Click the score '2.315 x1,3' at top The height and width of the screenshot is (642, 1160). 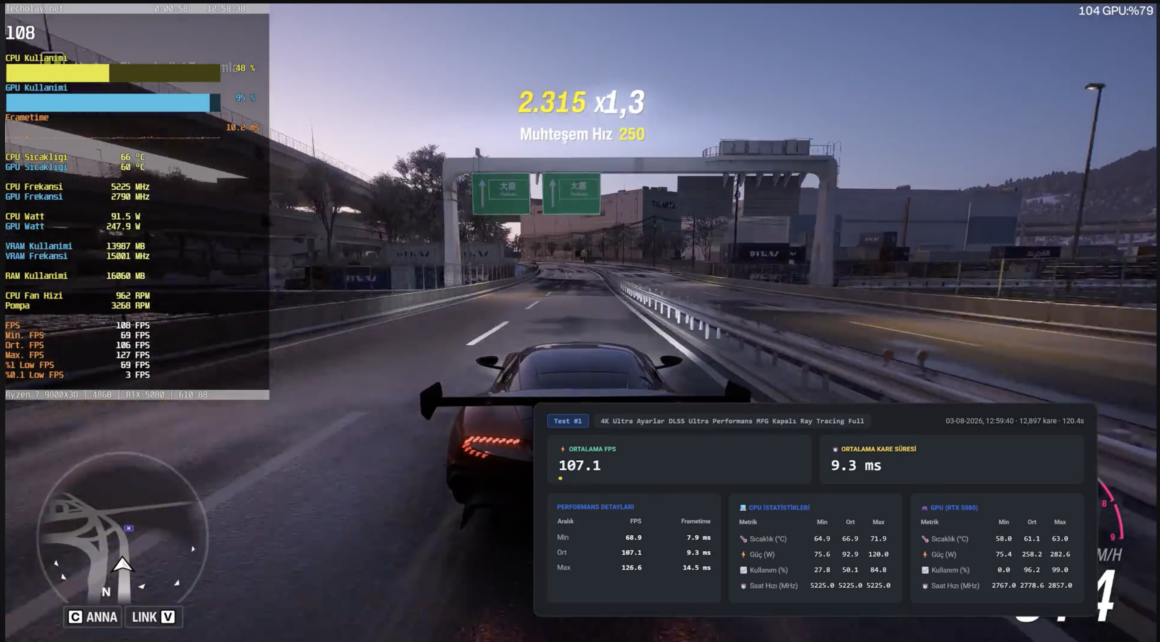tap(581, 102)
